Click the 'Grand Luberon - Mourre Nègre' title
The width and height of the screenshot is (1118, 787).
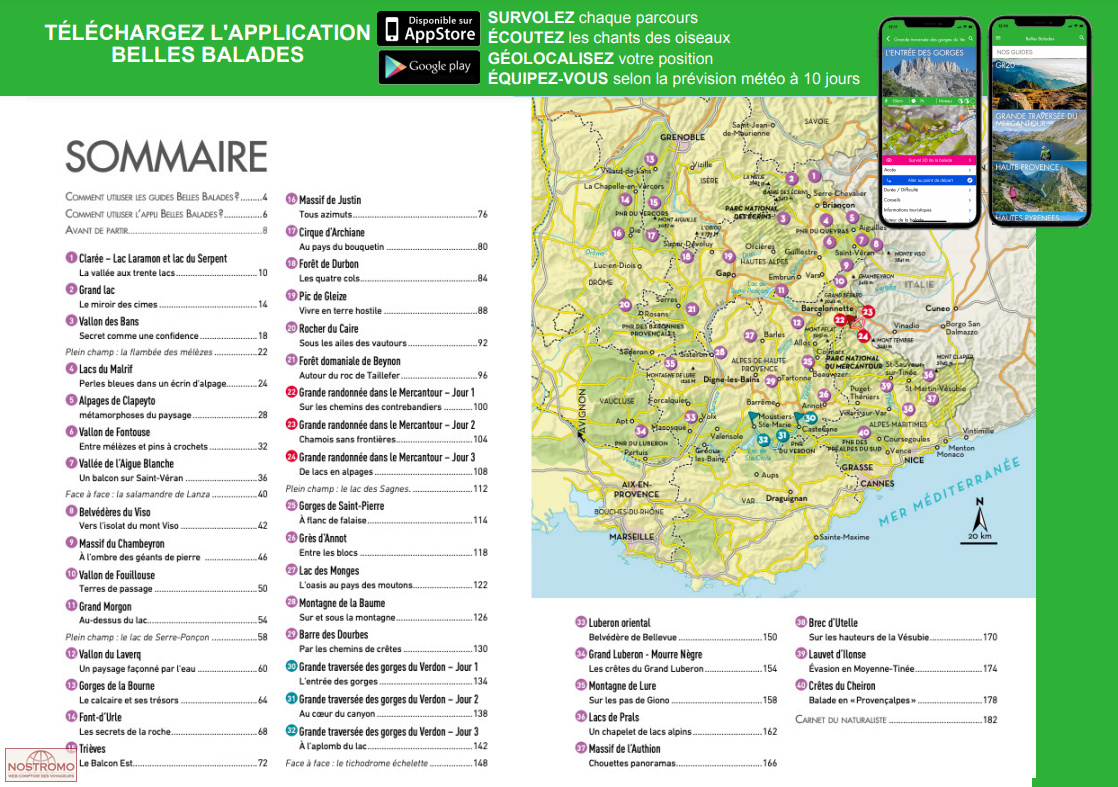pos(645,654)
